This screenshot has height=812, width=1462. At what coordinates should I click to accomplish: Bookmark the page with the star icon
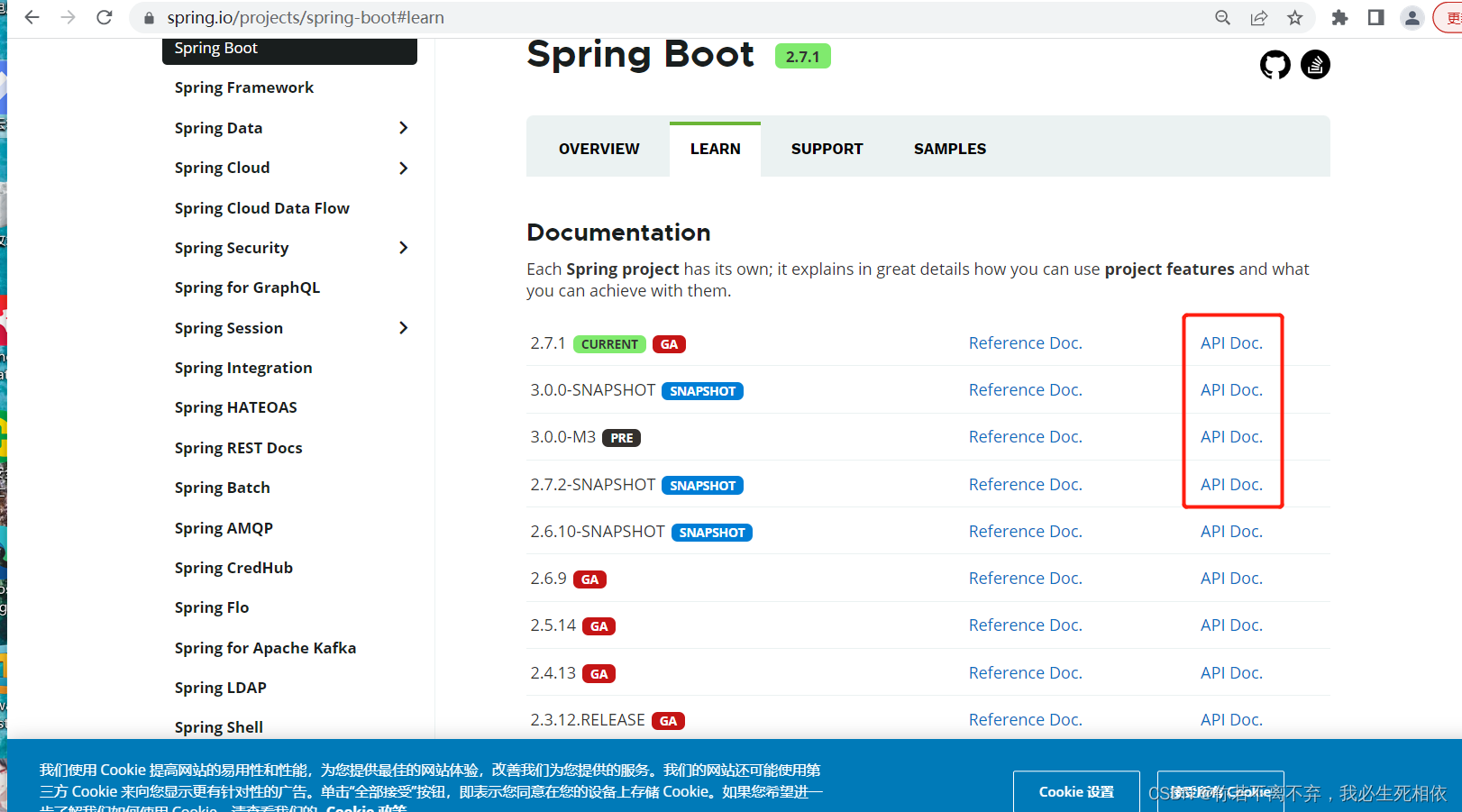[x=1295, y=17]
